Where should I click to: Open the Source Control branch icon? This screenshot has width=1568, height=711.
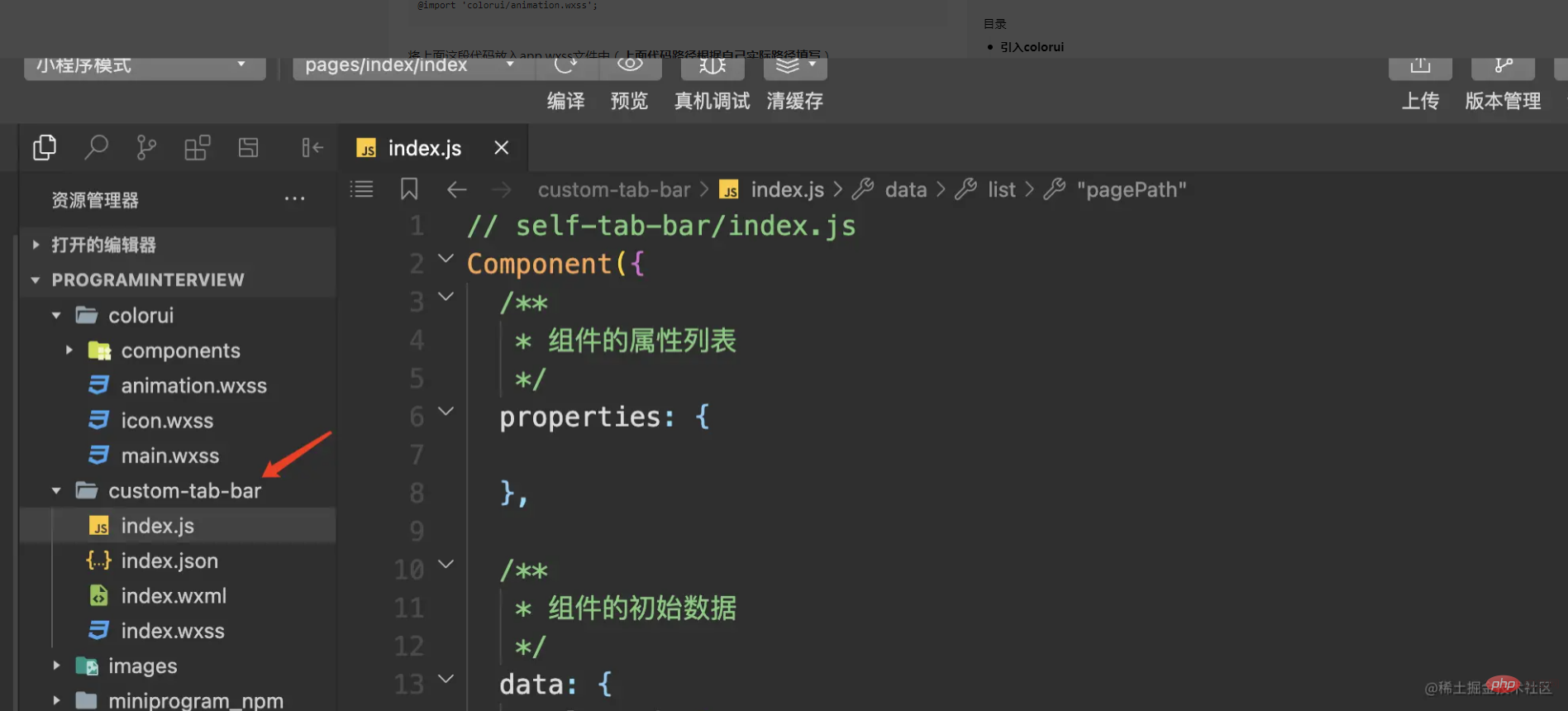[x=146, y=148]
